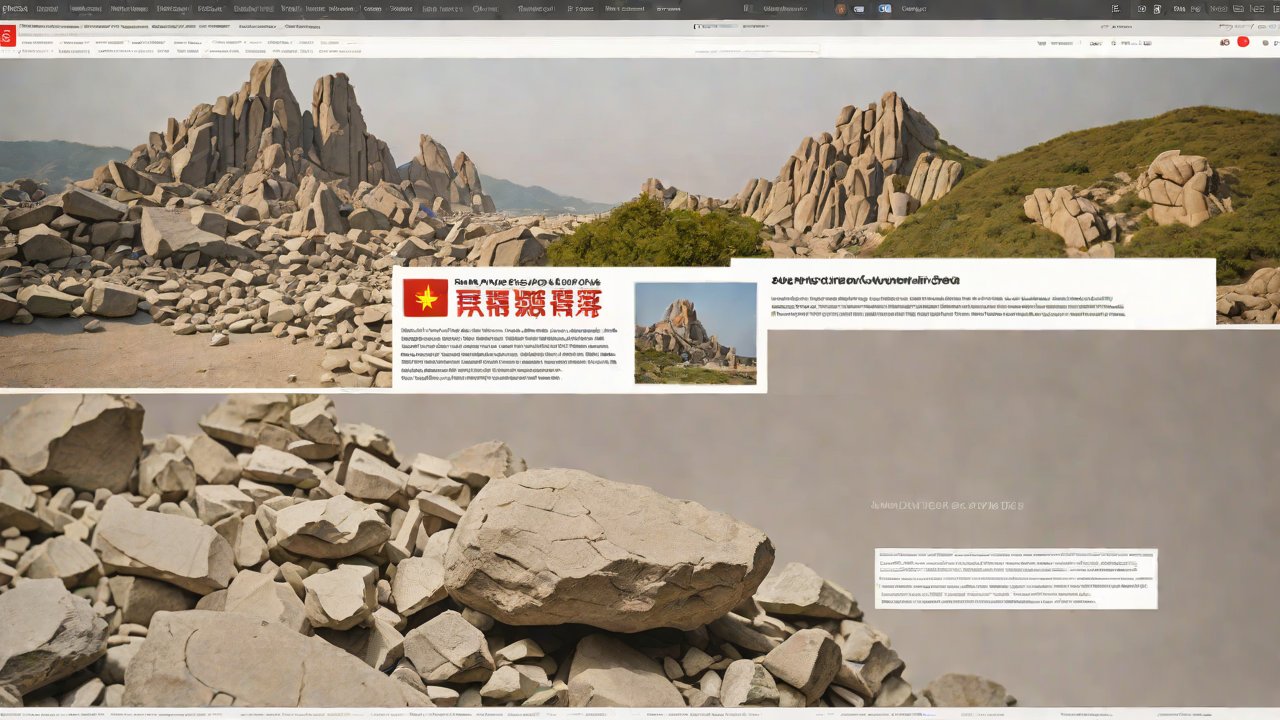Open the first menu in the top menu bar
This screenshot has width=1280, height=720.
(x=14, y=9)
